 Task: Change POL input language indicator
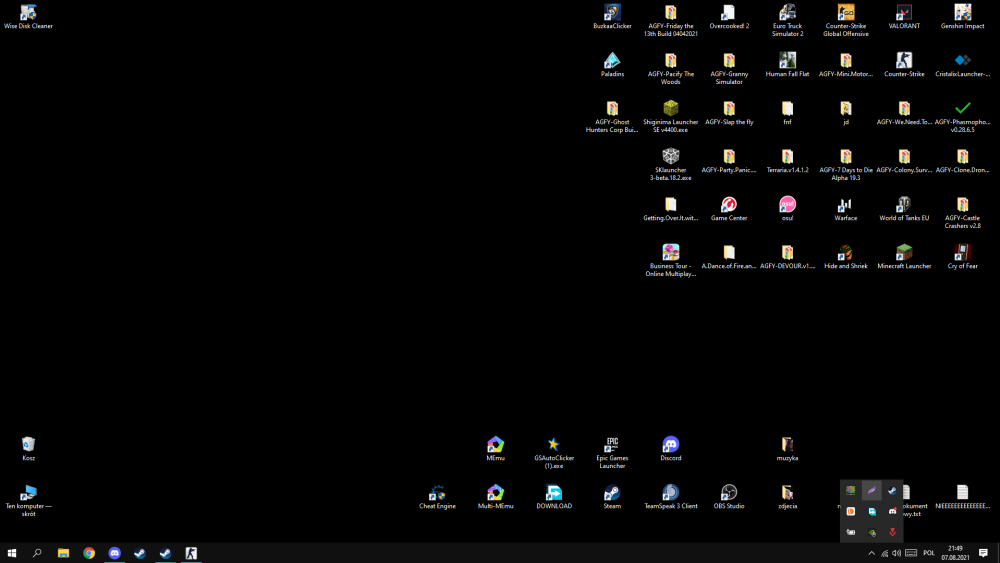pyautogui.click(x=929, y=553)
